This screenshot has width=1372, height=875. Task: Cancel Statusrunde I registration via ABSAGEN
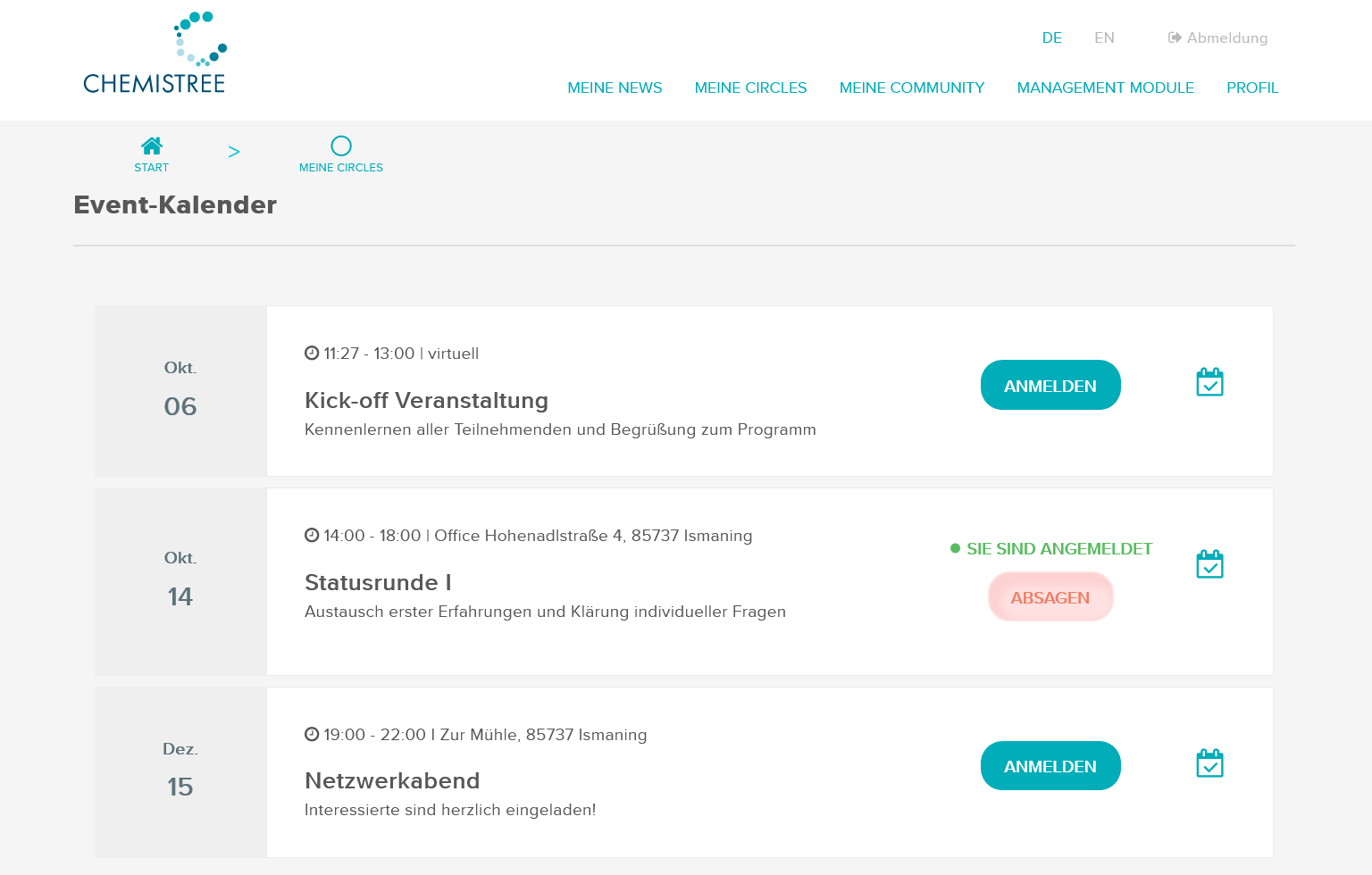1050,596
